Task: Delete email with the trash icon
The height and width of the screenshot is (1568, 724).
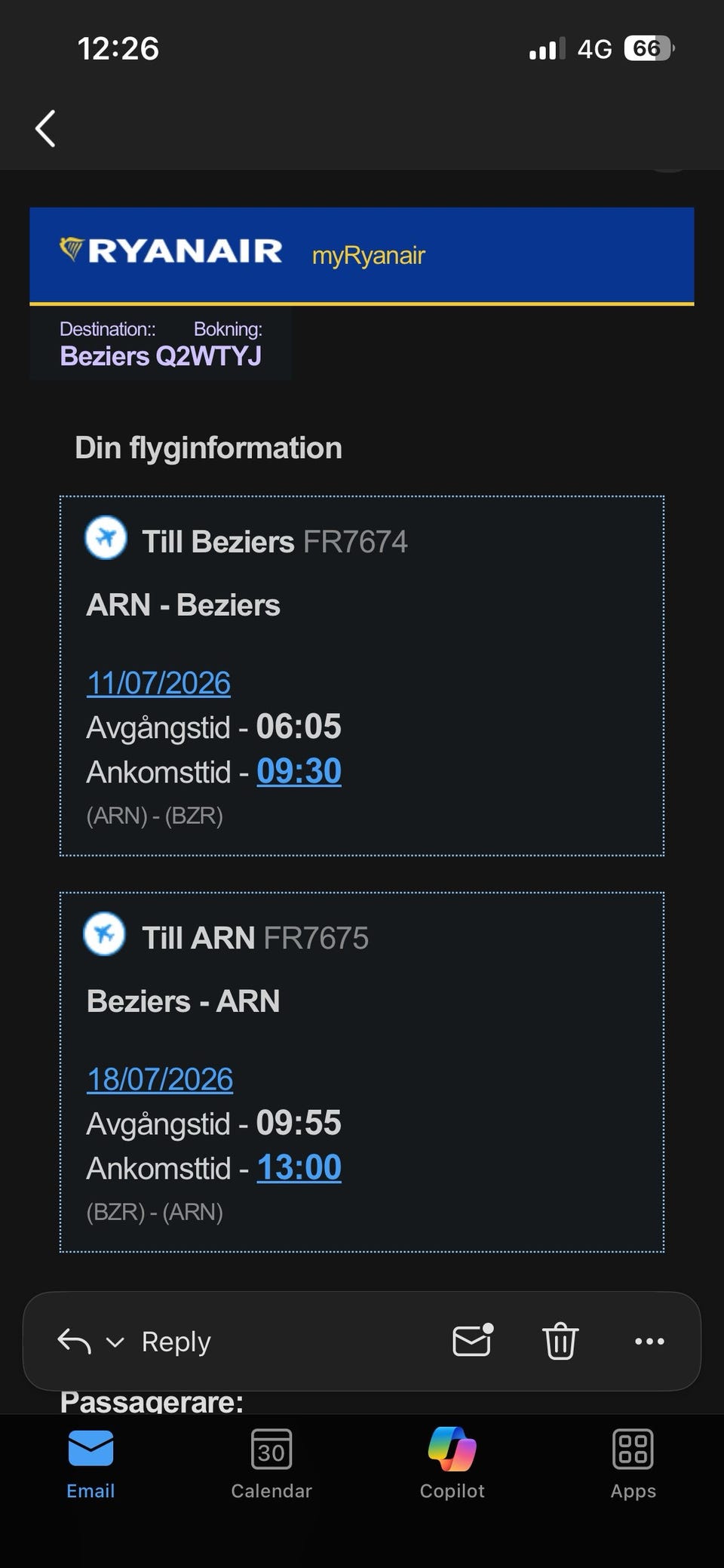Action: 560,1341
